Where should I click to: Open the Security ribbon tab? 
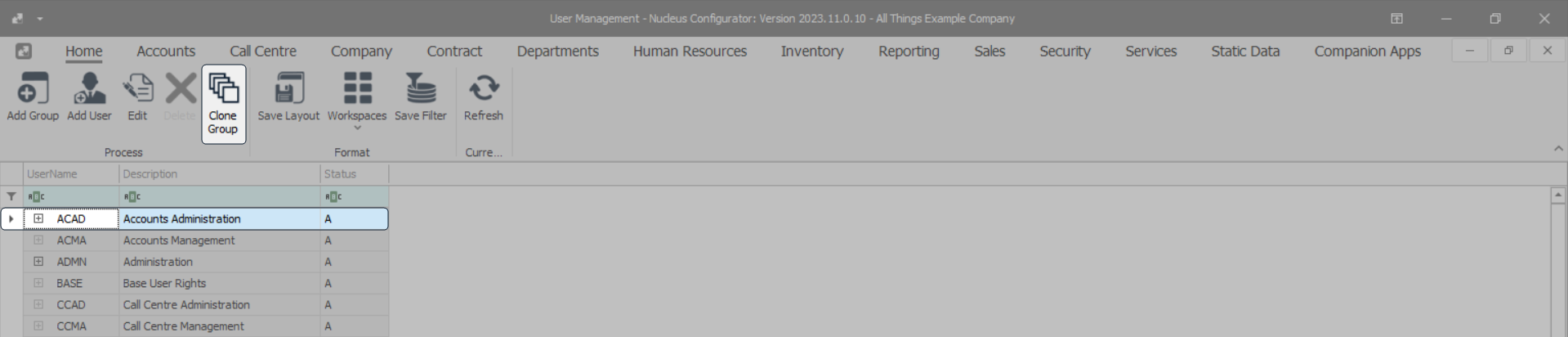tap(1065, 52)
